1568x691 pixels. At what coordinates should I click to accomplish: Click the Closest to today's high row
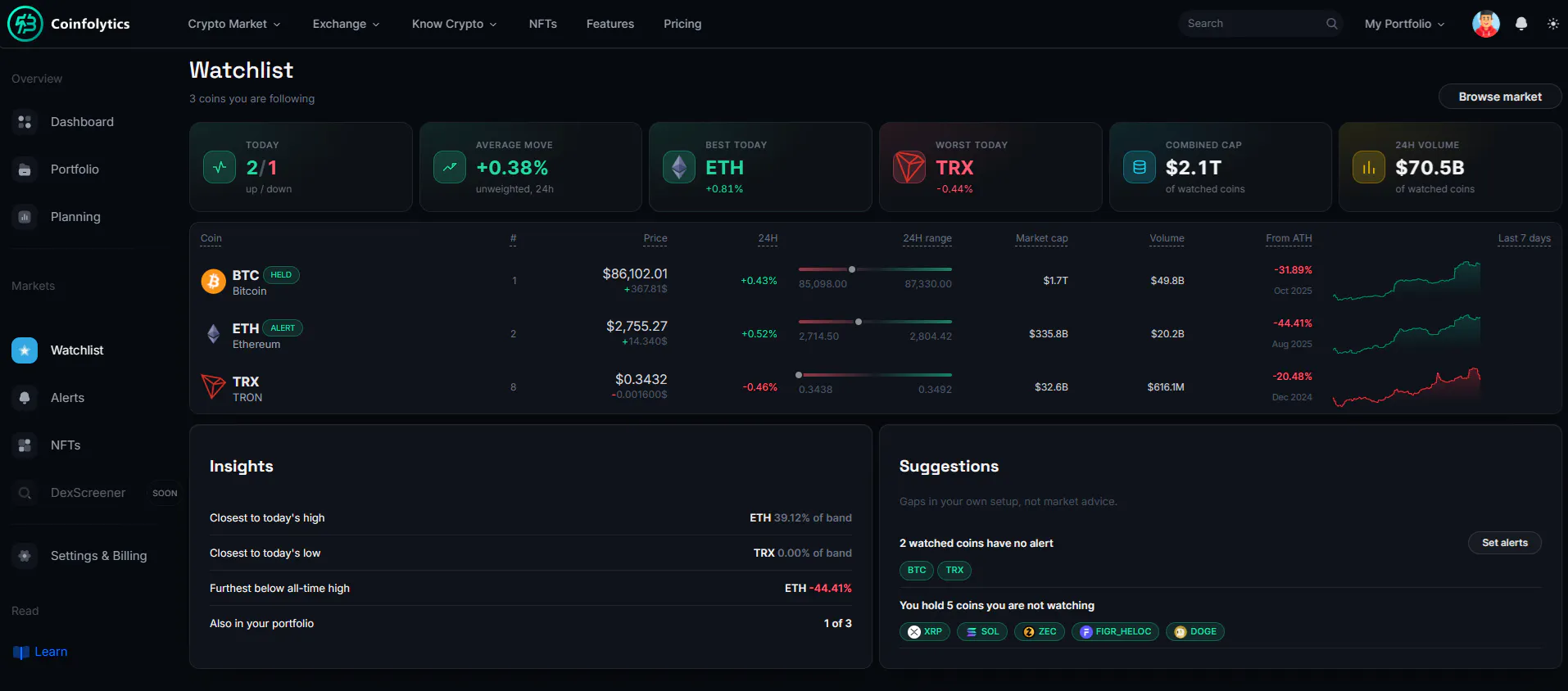pos(531,518)
